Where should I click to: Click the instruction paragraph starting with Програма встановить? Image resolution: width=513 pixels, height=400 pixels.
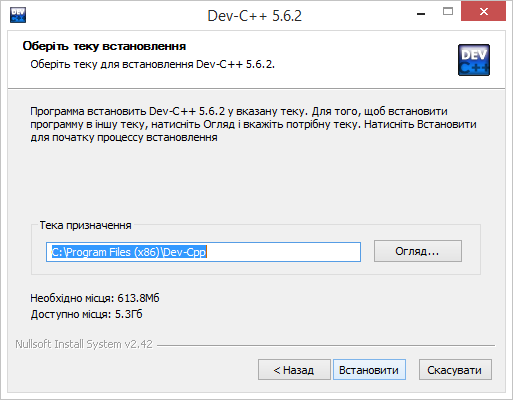tap(253, 124)
